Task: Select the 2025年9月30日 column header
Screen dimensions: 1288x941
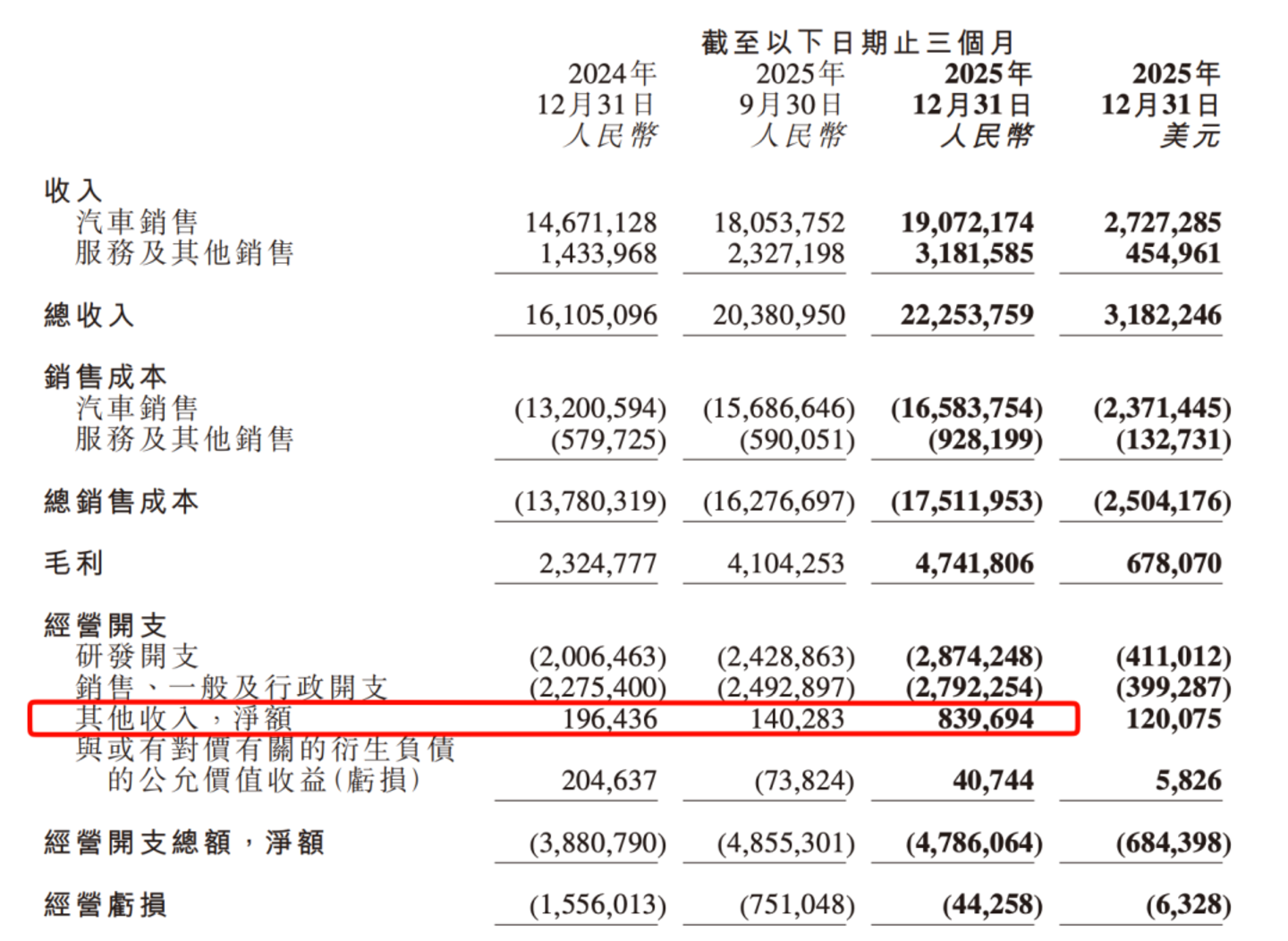Action: 792,89
